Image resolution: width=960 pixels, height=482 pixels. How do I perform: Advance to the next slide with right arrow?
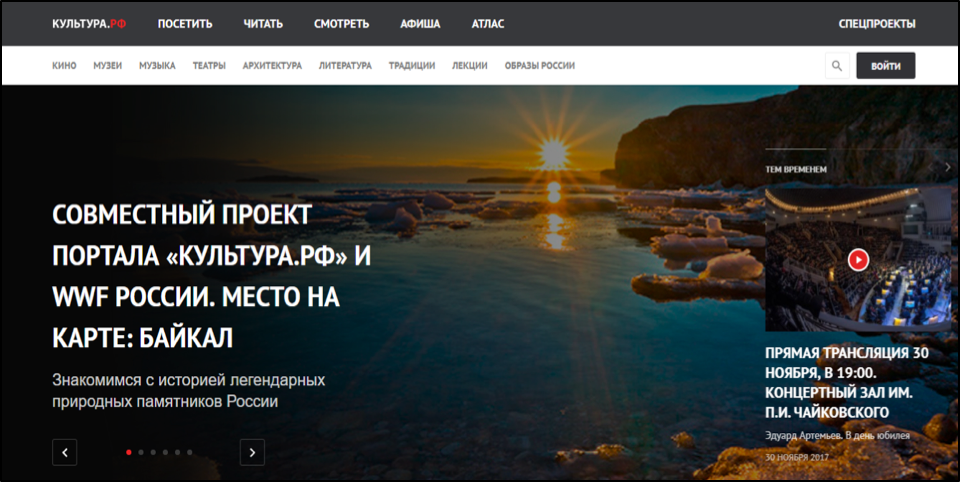coord(252,452)
